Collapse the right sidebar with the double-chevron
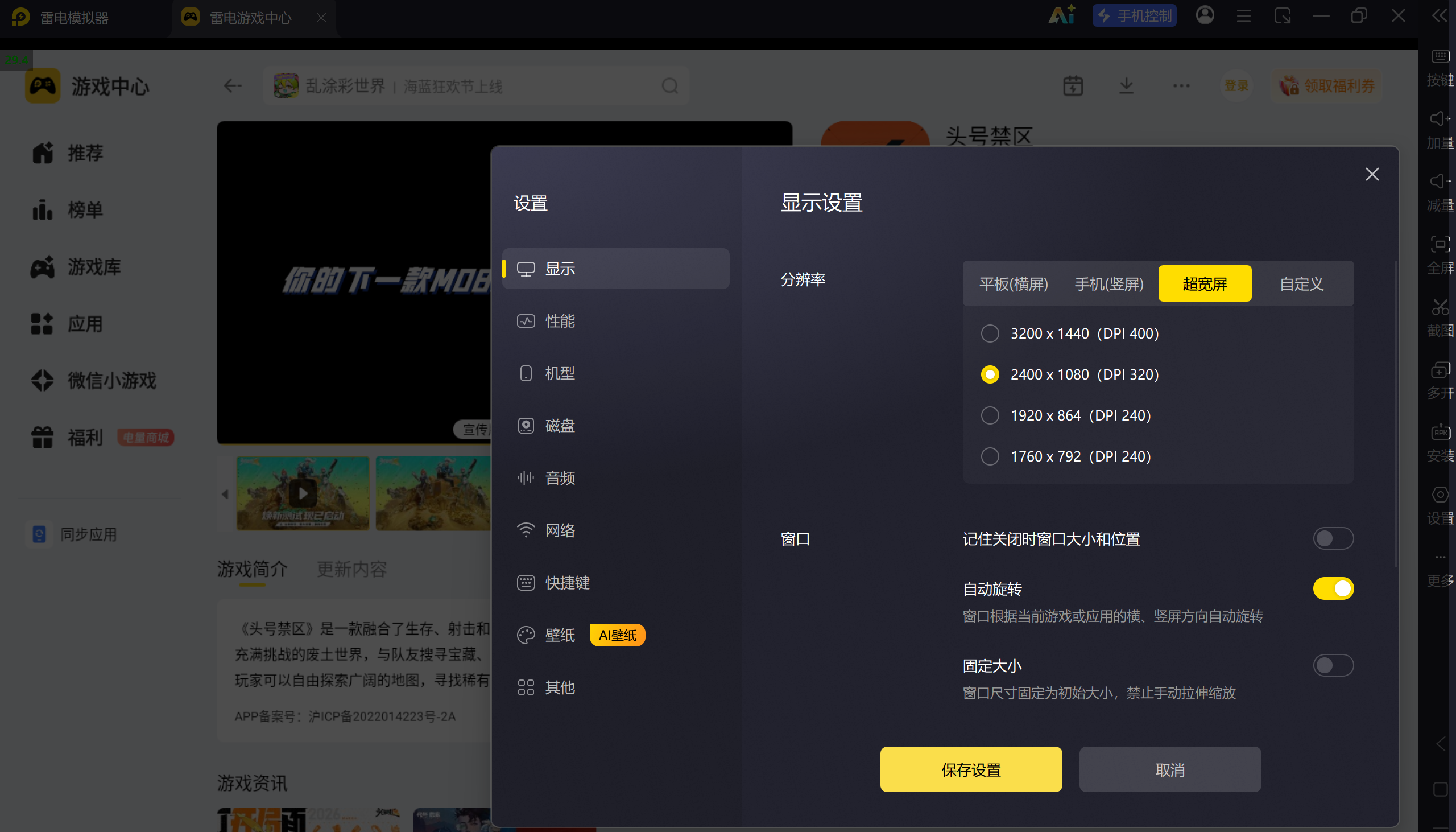 [1440, 15]
